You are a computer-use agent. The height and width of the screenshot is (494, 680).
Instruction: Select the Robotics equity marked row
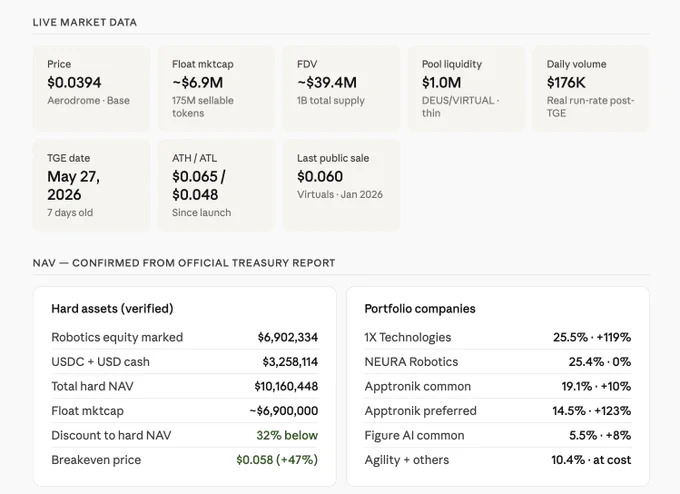pos(185,337)
